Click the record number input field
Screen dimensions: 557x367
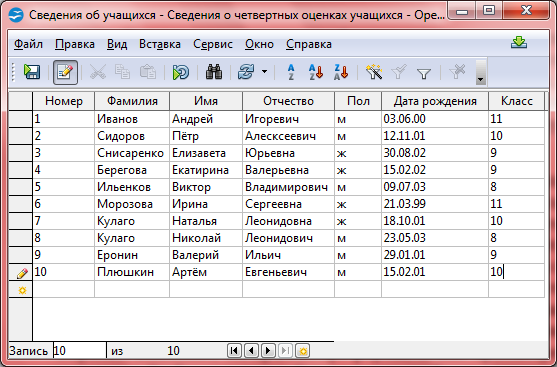80,351
